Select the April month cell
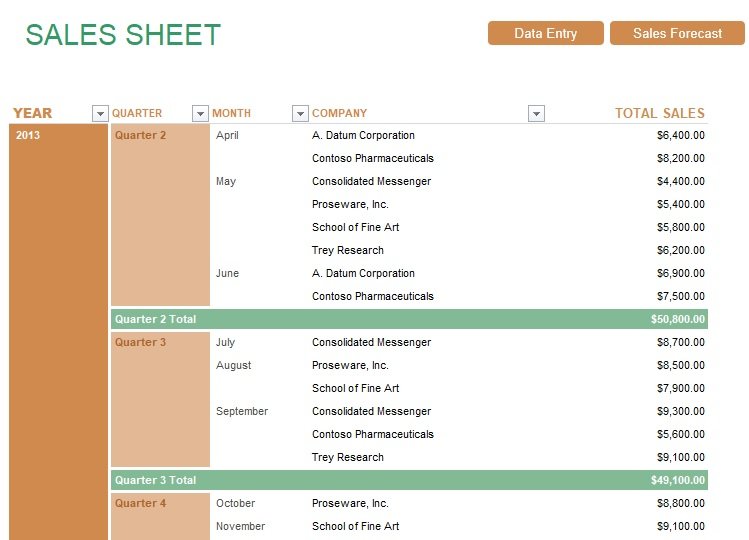 [x=227, y=135]
